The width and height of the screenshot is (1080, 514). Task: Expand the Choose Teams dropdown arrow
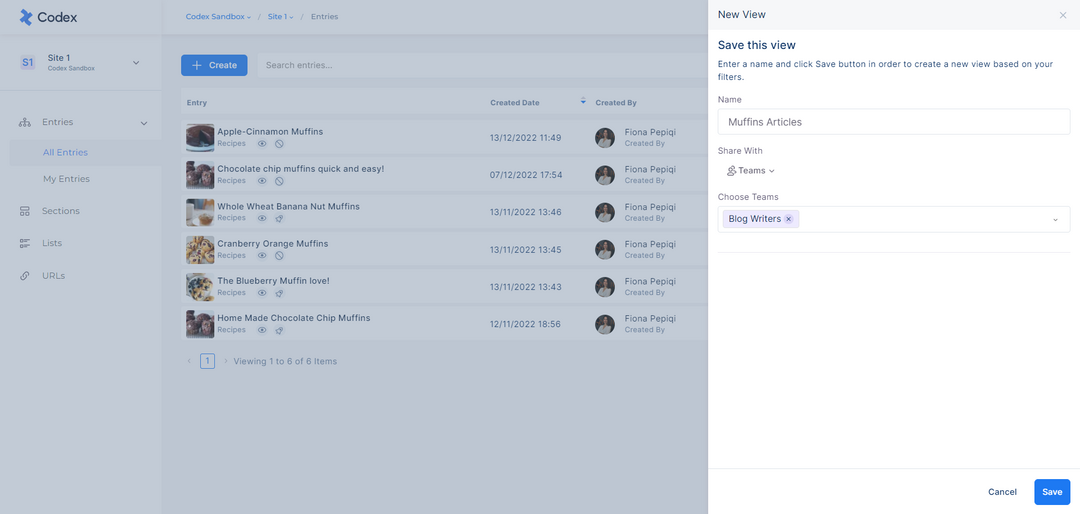pos(1055,220)
